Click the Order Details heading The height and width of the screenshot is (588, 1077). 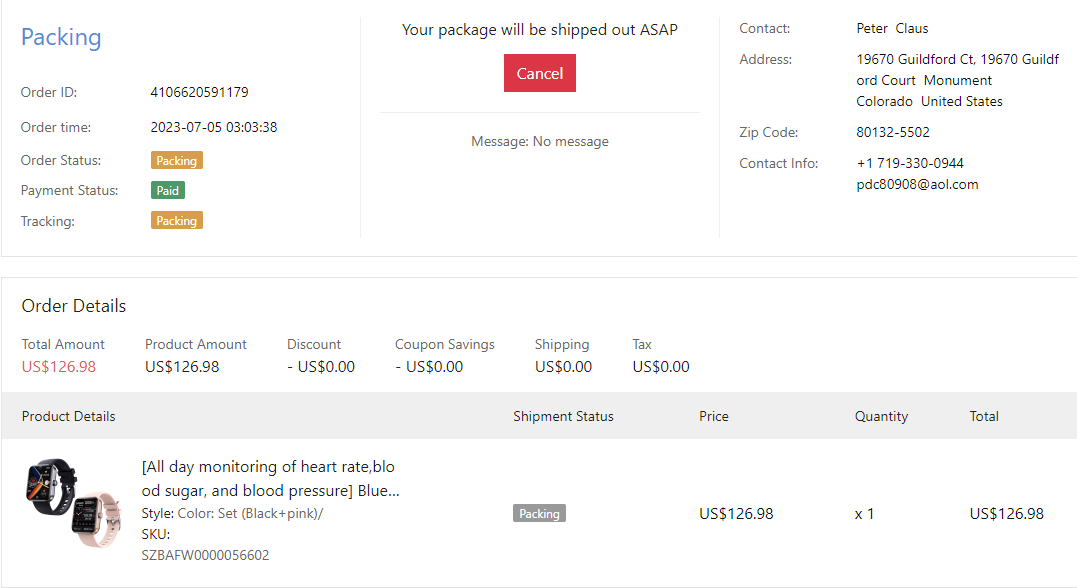click(74, 306)
